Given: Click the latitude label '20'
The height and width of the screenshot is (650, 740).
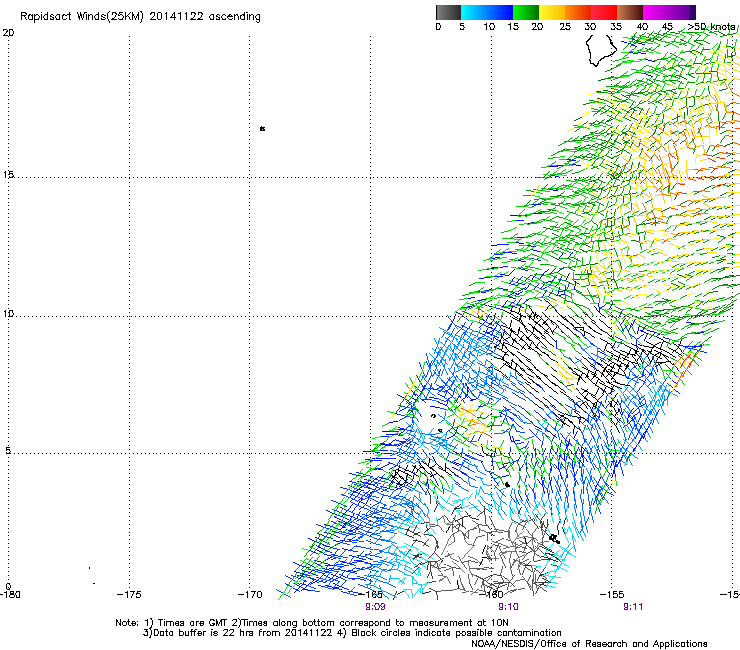Looking at the screenshot, I should coord(8,33).
